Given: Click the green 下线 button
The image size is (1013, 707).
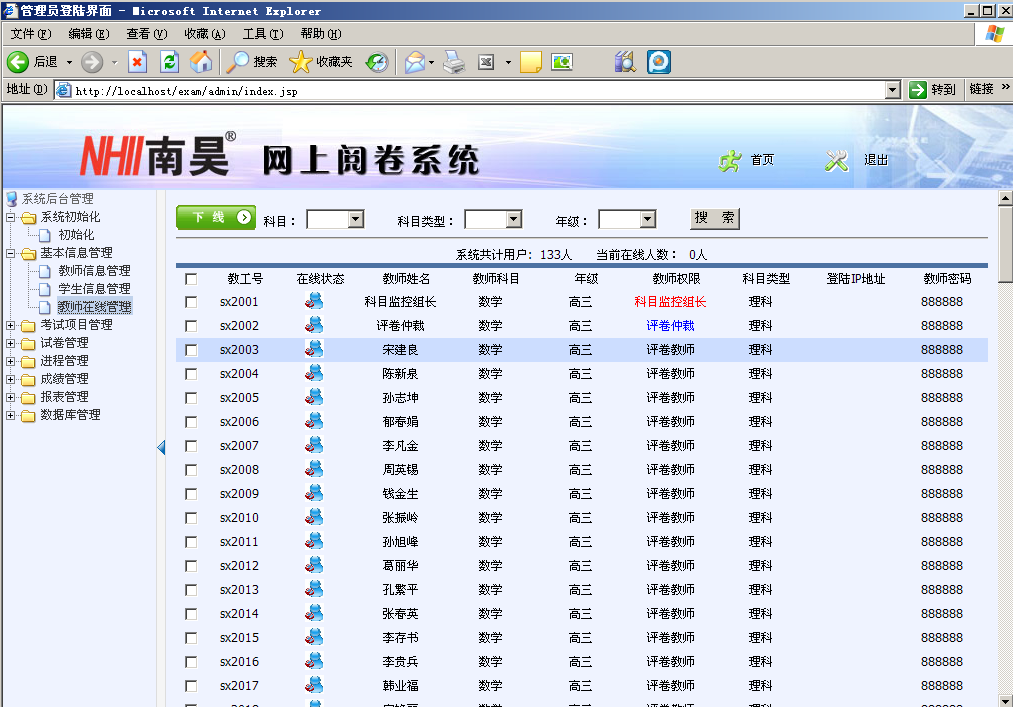Looking at the screenshot, I should [216, 218].
